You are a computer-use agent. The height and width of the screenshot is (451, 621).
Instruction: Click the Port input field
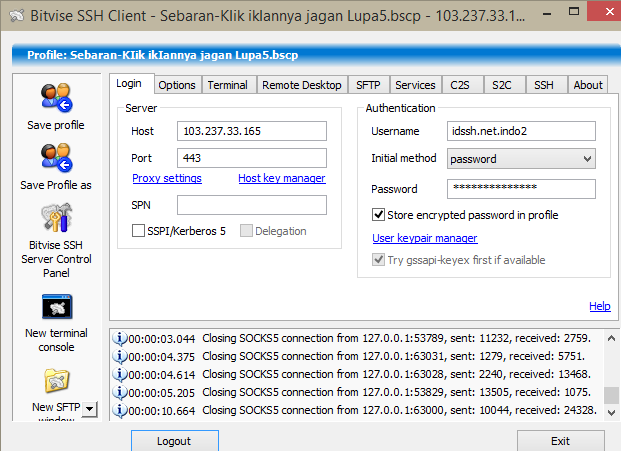pos(252,158)
